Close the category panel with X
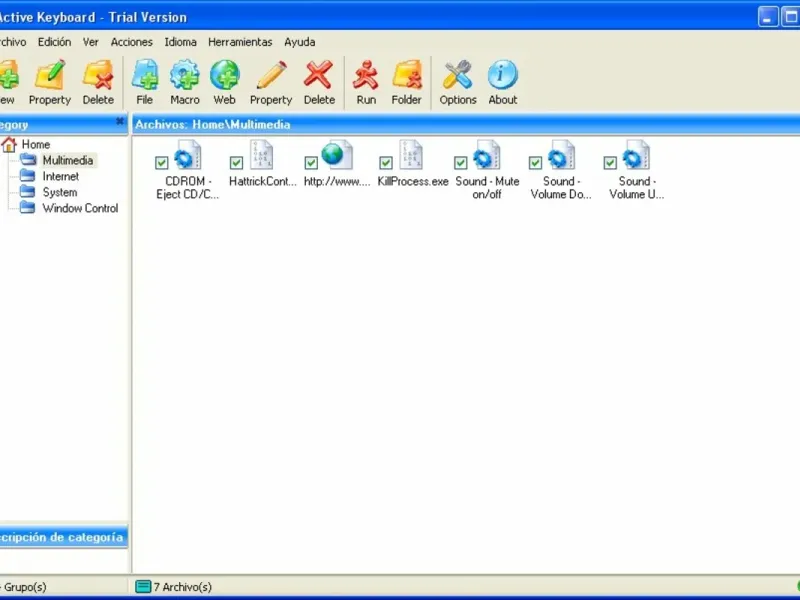 [120, 121]
